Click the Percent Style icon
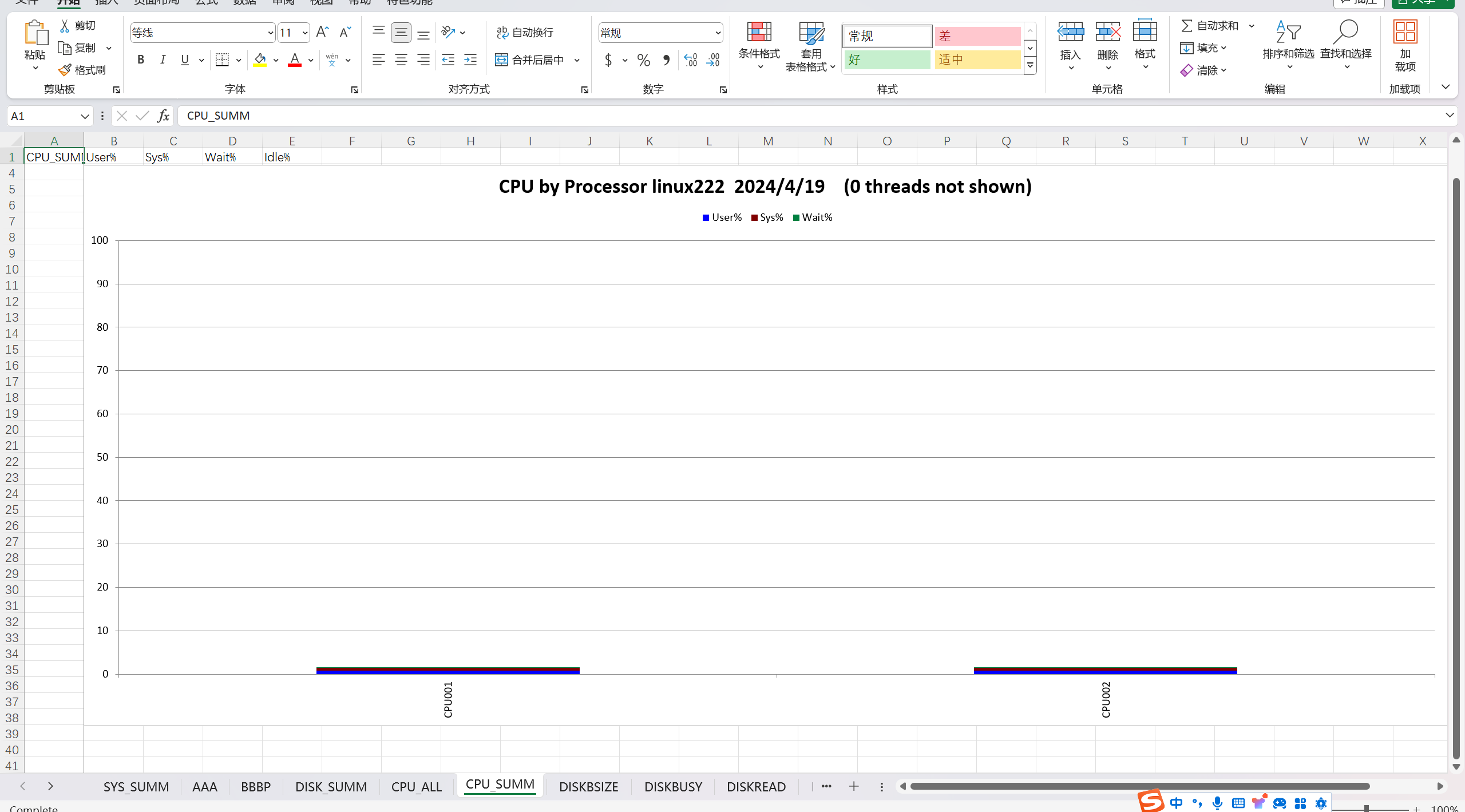Image resolution: width=1465 pixels, height=812 pixels. click(x=643, y=60)
